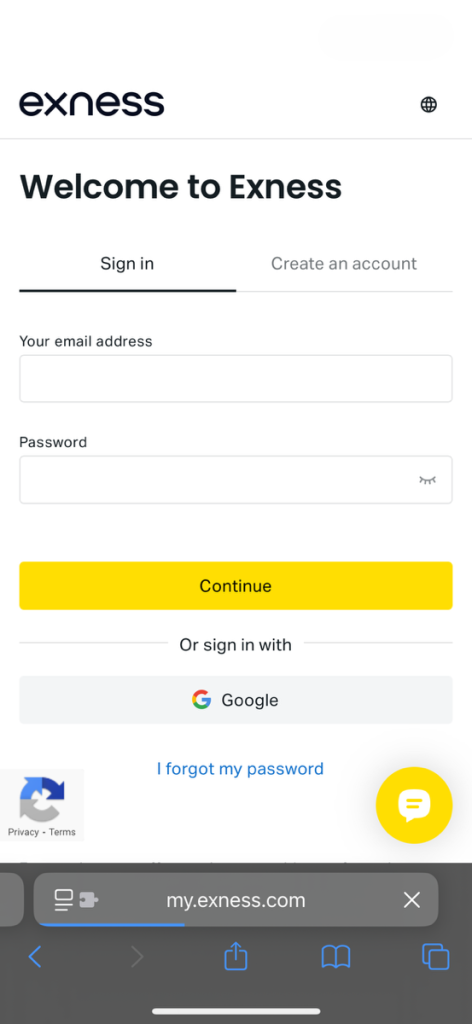Go back with Safari back arrow
472x1024 pixels.
pos(35,957)
